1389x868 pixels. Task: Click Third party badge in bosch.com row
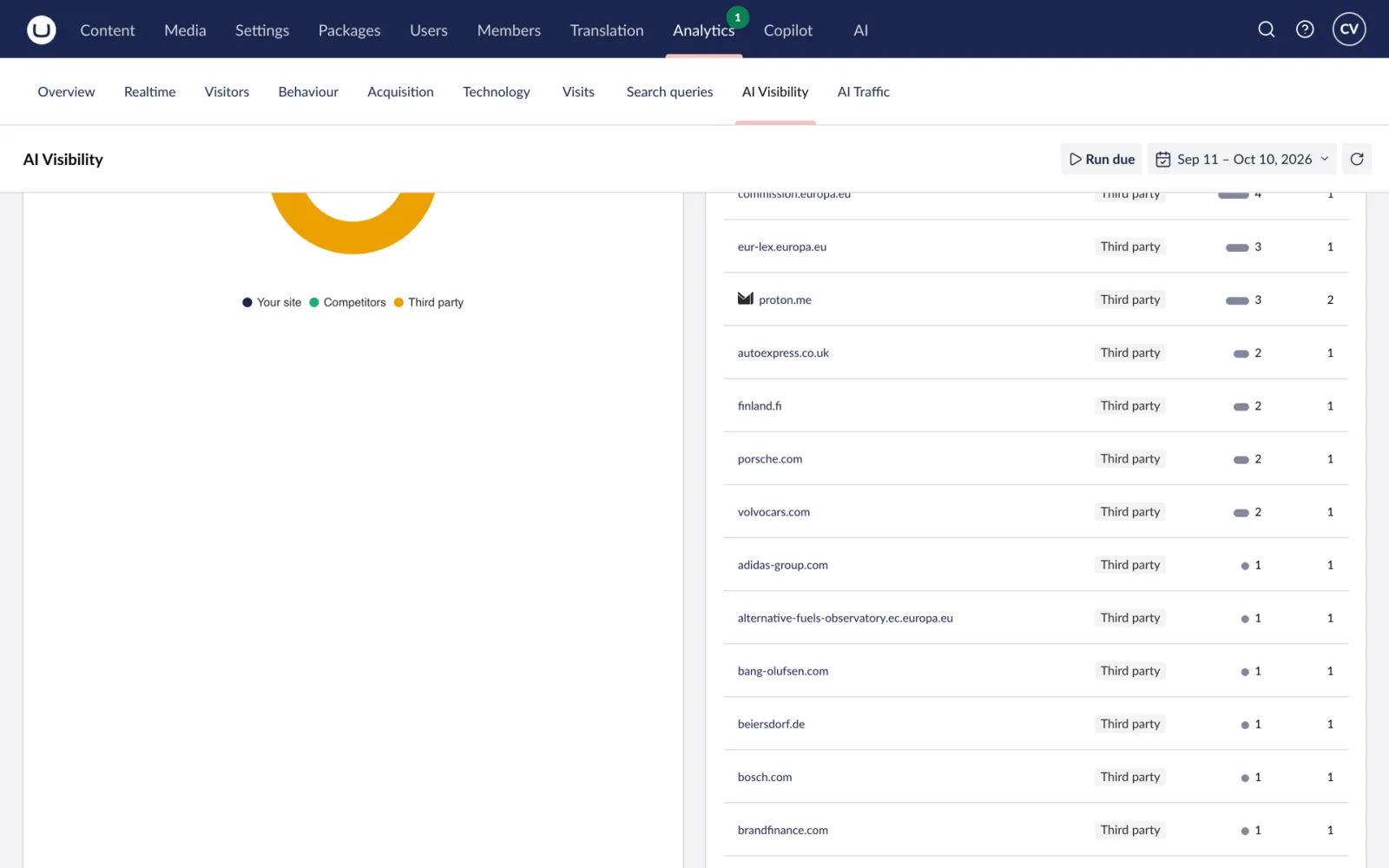(x=1130, y=777)
